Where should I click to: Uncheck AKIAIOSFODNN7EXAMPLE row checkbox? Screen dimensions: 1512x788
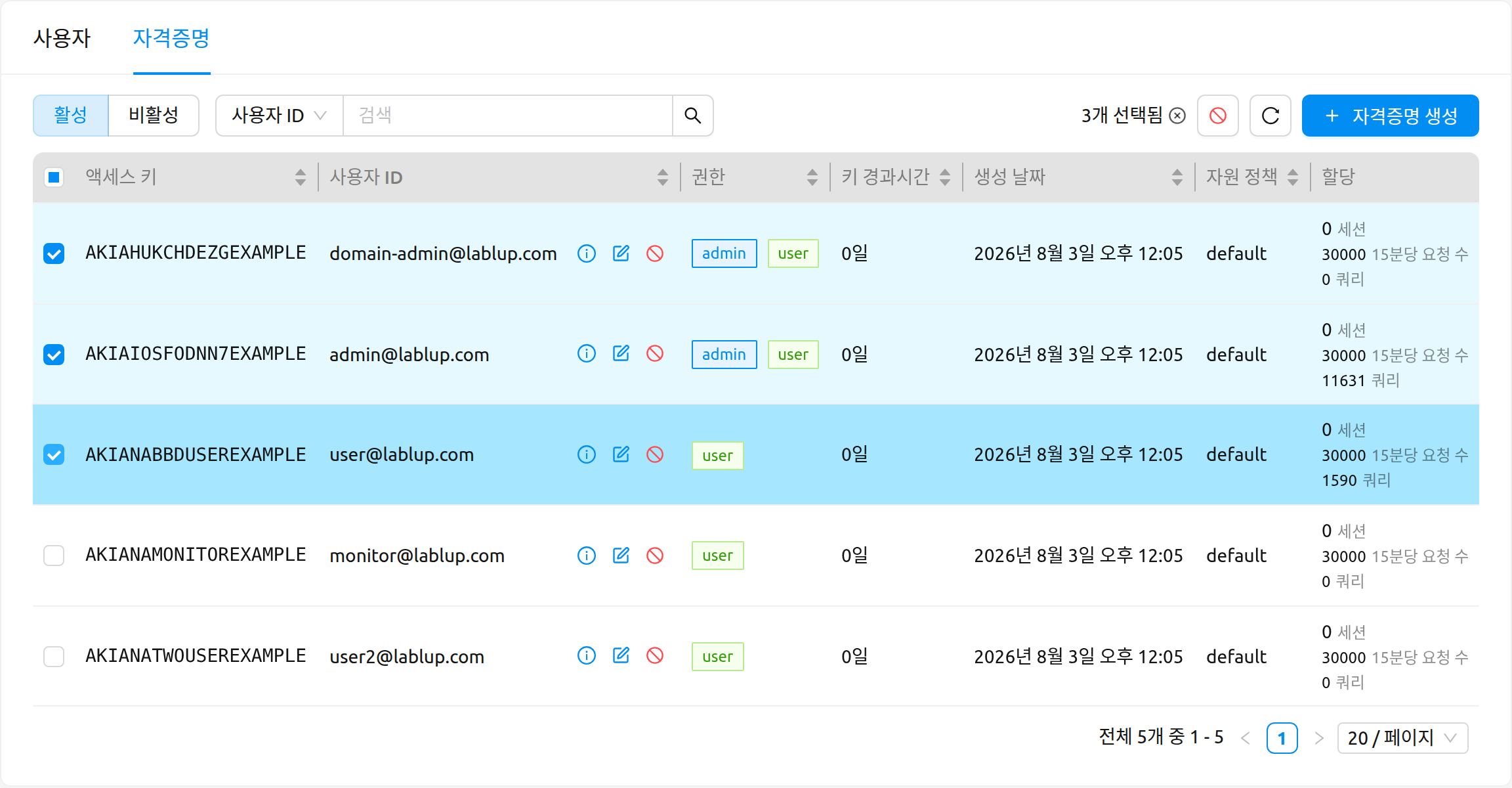[54, 355]
